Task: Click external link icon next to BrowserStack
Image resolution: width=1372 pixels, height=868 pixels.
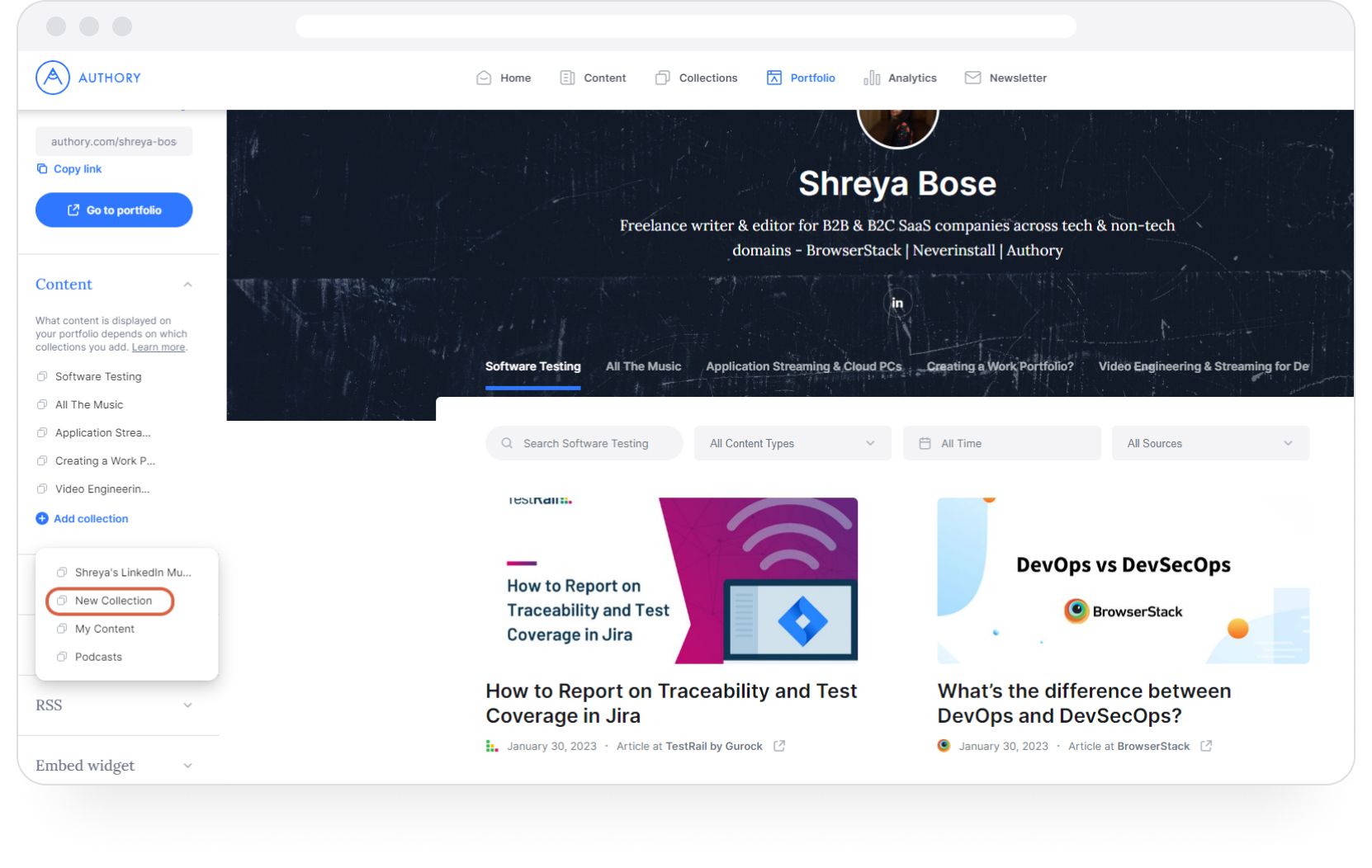Action: click(x=1206, y=746)
